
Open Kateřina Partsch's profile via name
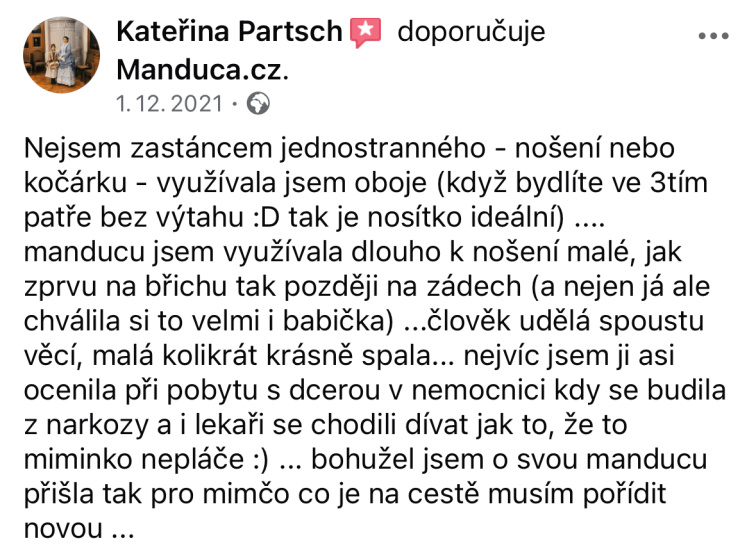pyautogui.click(x=230, y=32)
